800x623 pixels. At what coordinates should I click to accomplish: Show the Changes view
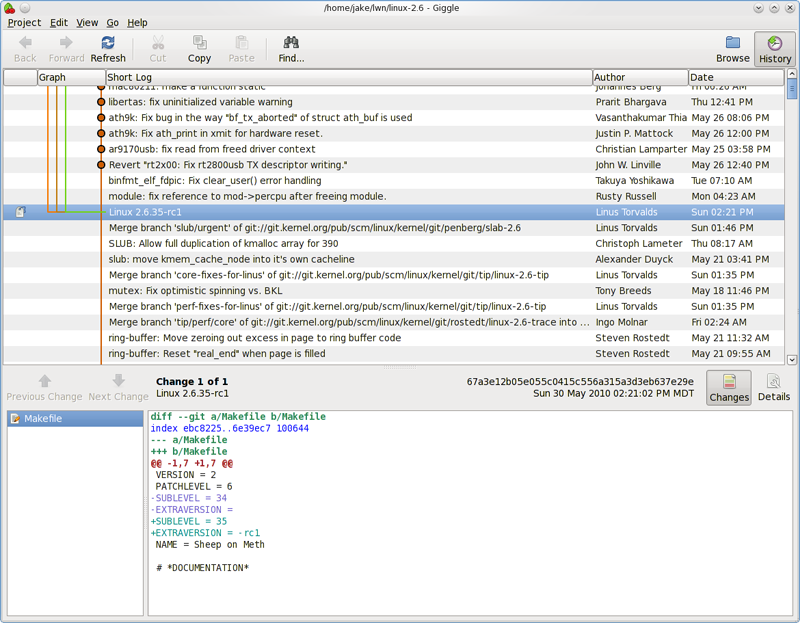pyautogui.click(x=729, y=388)
